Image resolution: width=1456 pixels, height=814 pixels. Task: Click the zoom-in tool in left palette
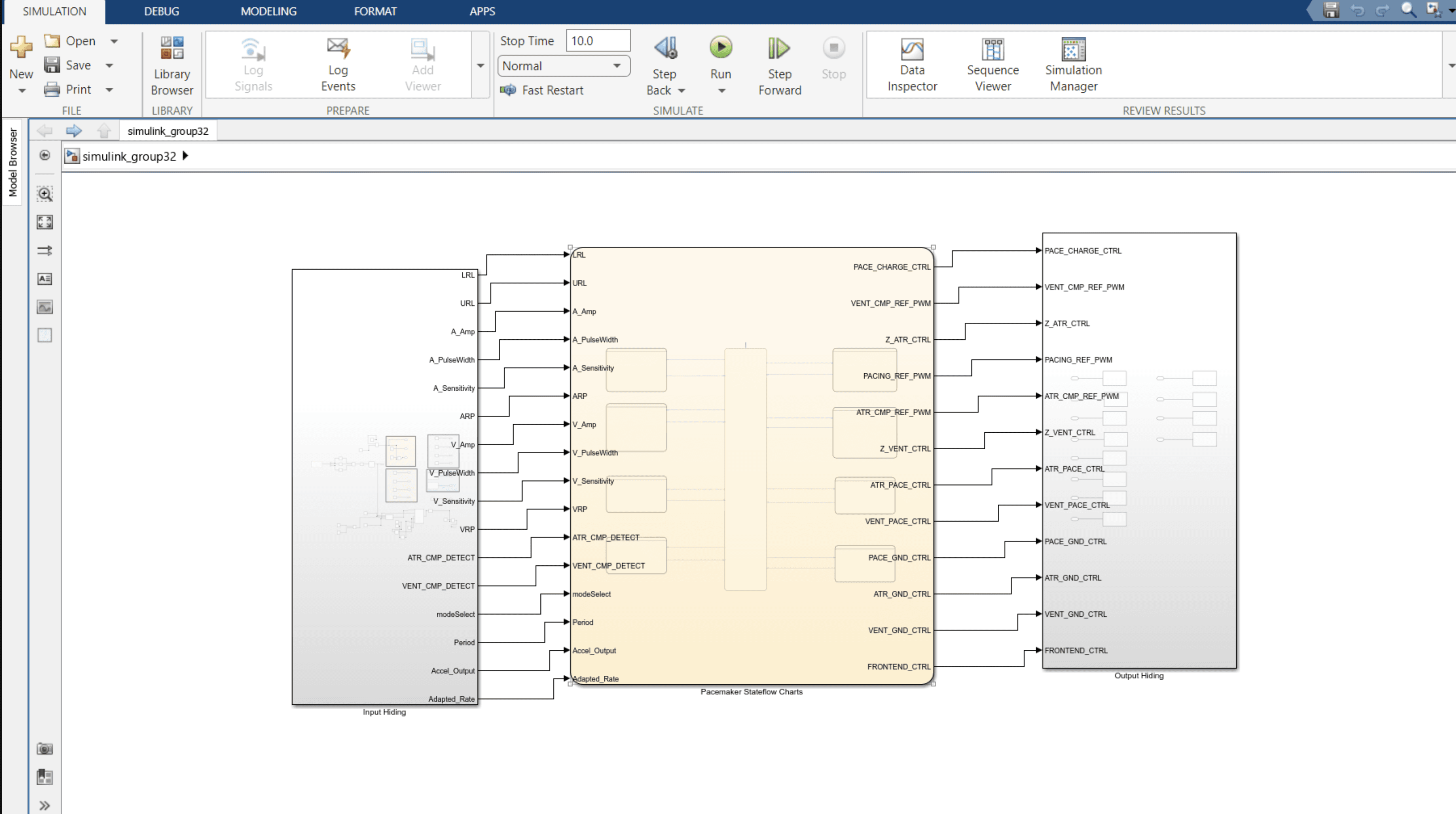coord(44,195)
